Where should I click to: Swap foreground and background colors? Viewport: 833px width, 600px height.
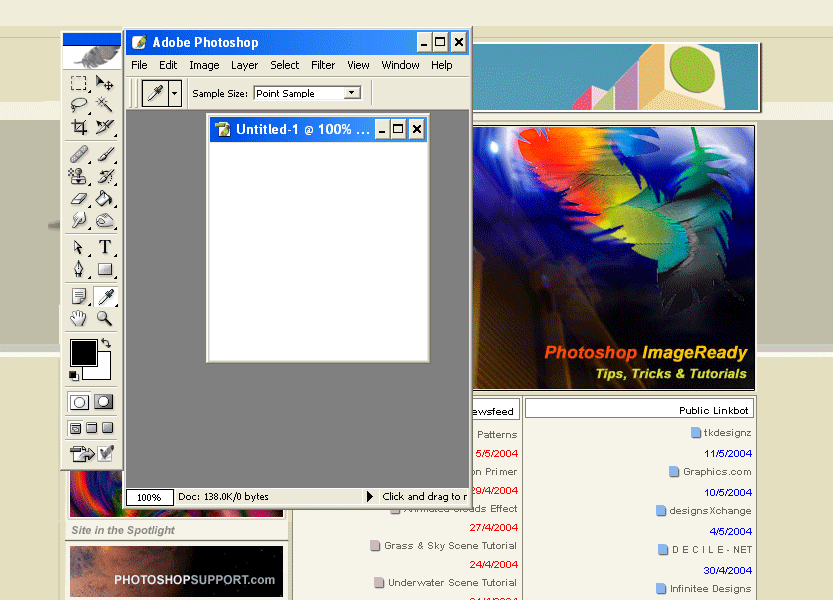[x=106, y=343]
